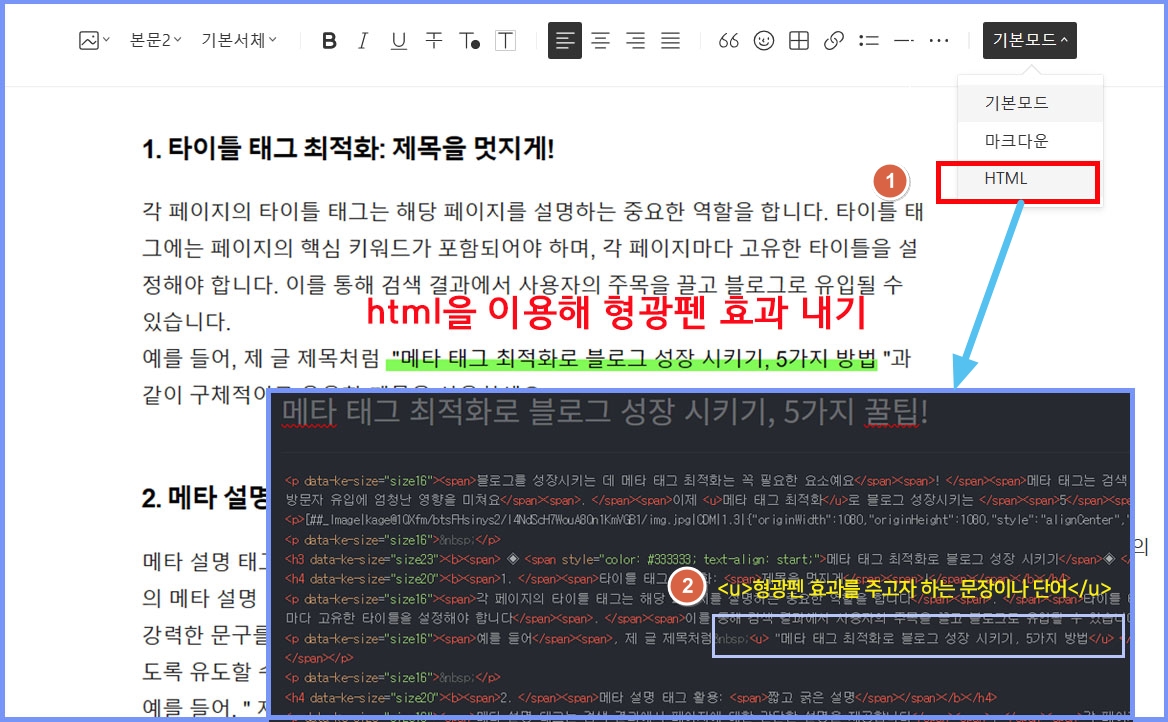This screenshot has width=1168, height=722.
Task: Open the text color tool
Action: 469,41
